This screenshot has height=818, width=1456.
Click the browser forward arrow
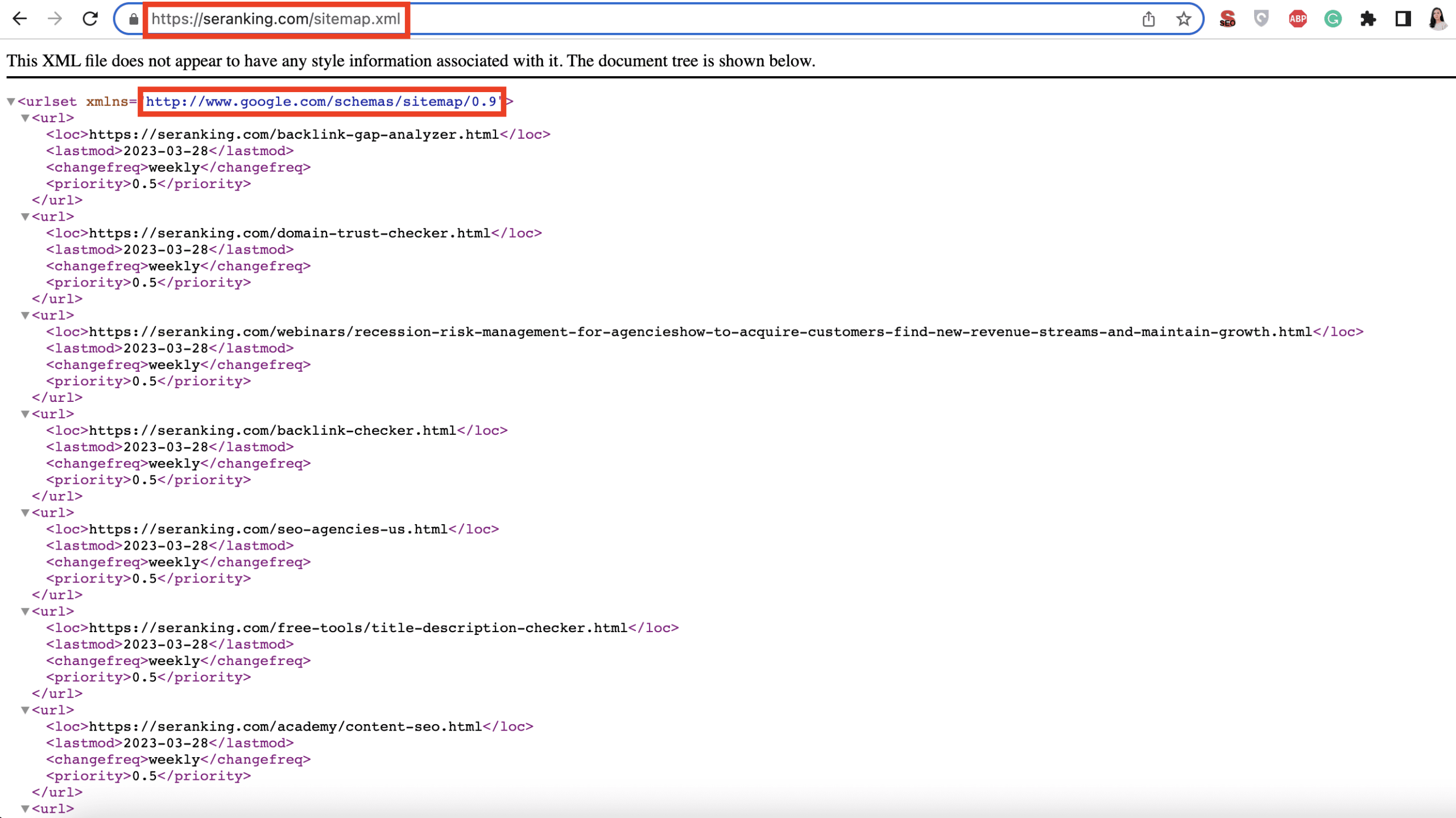click(55, 19)
